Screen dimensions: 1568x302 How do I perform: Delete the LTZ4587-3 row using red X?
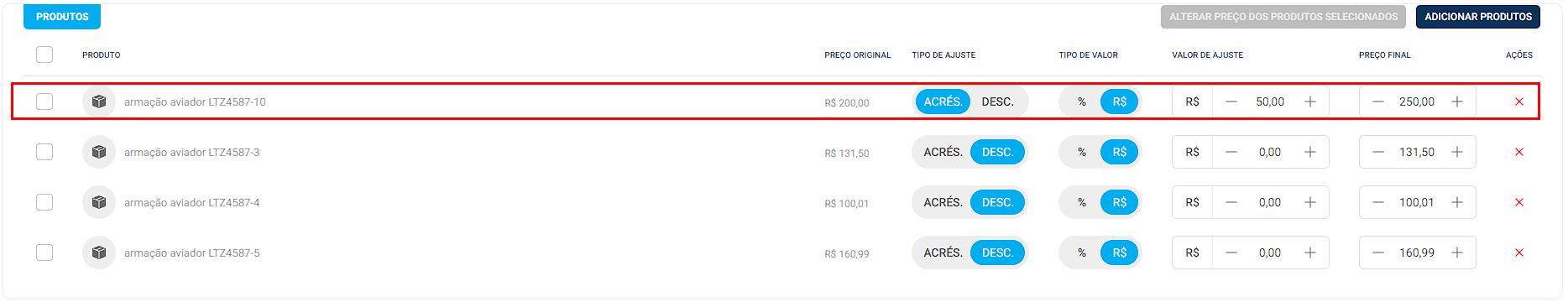coord(1518,152)
